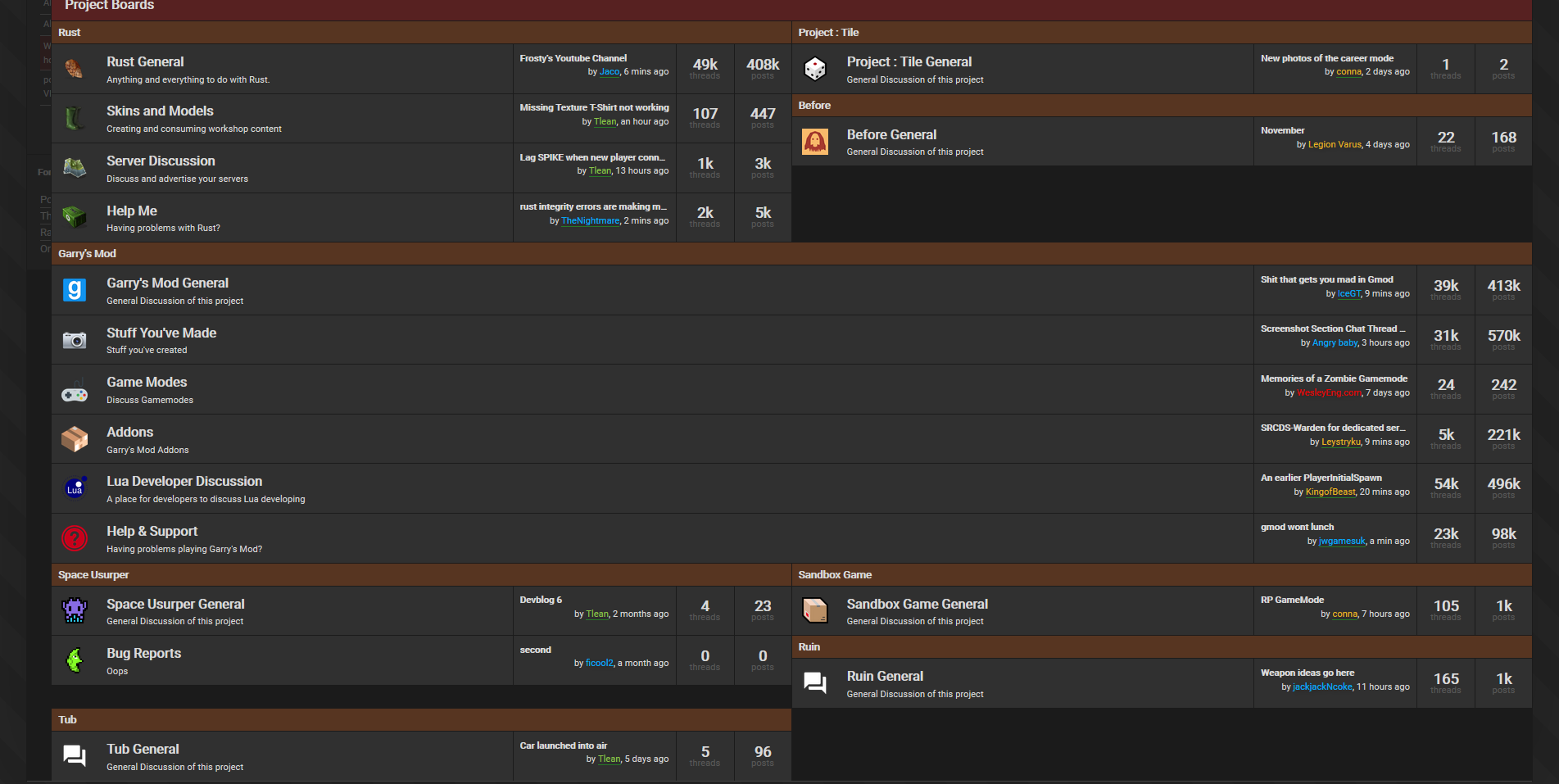
Task: Open thread 'An earlier PlayerInitialSpawn'
Action: (1321, 478)
